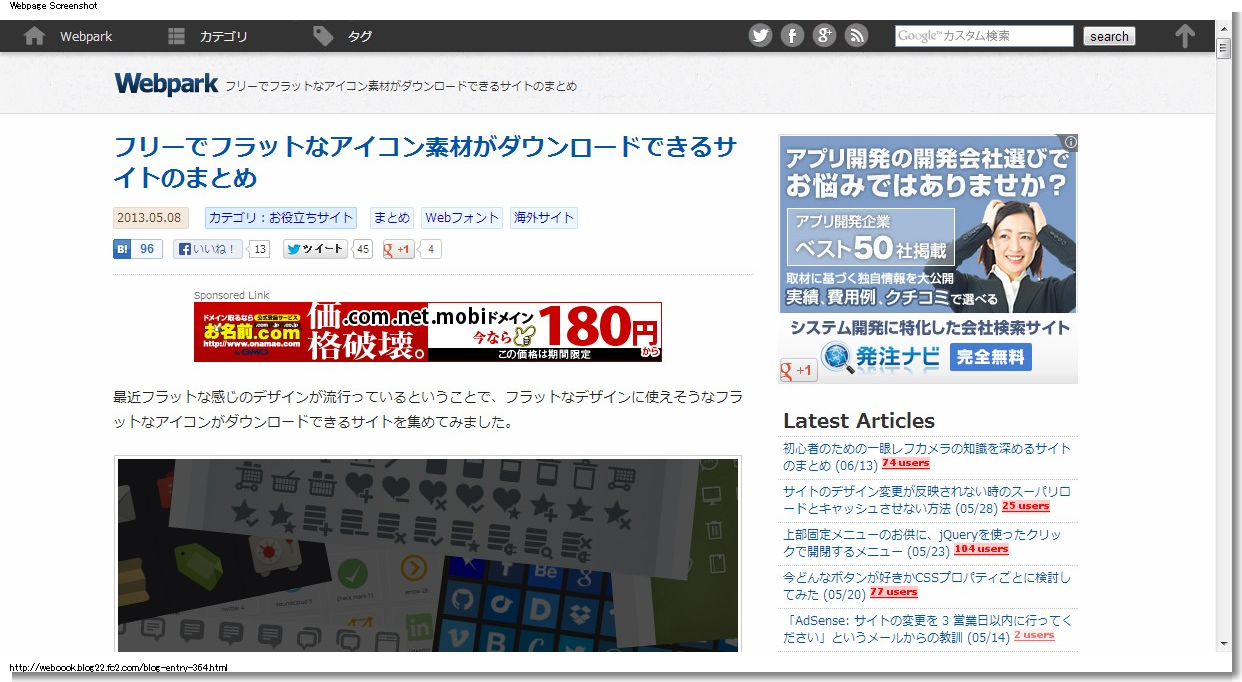Click the Google +1 button under the title

(x=398, y=249)
